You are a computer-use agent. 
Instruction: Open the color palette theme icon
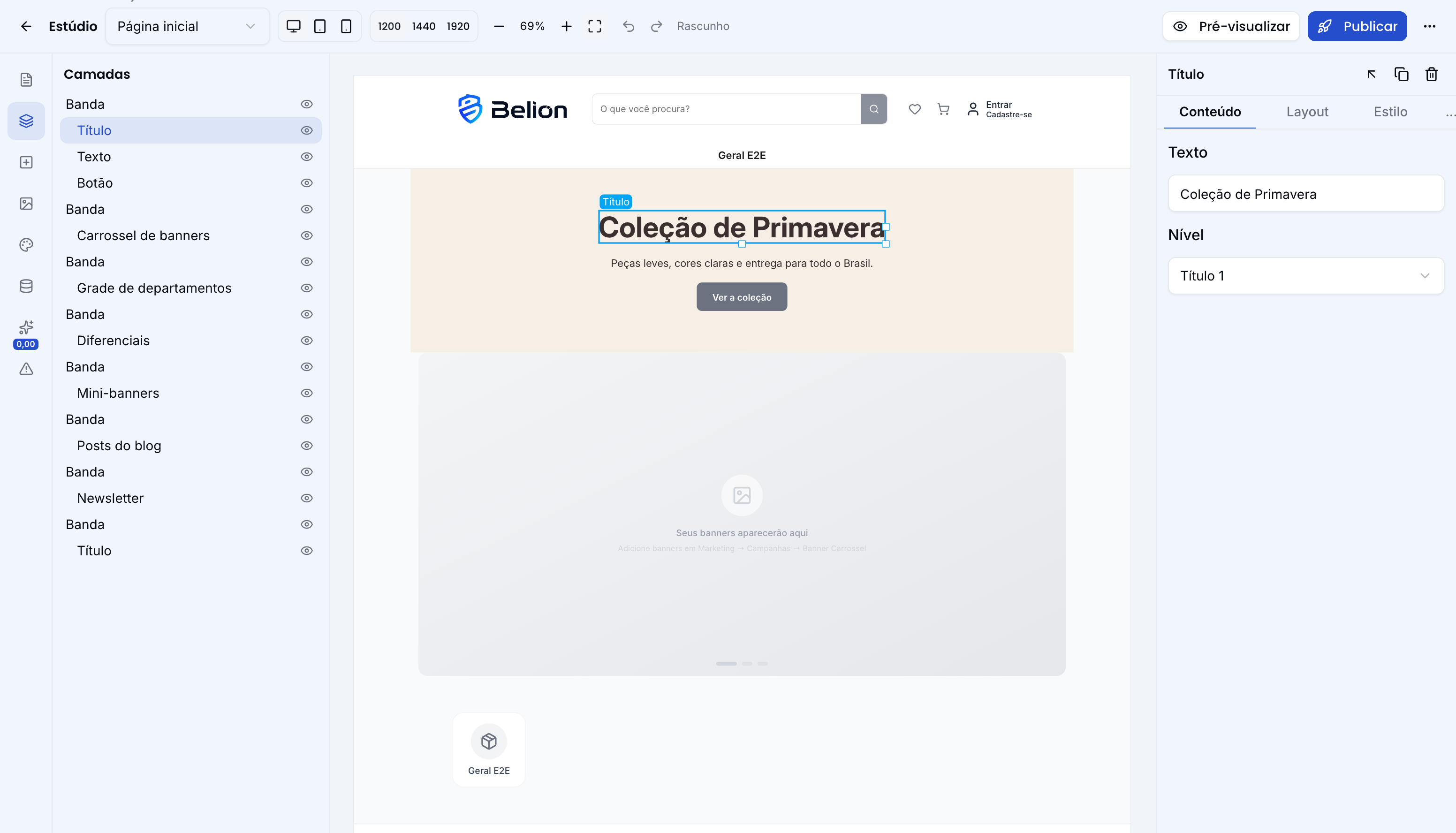[26, 245]
